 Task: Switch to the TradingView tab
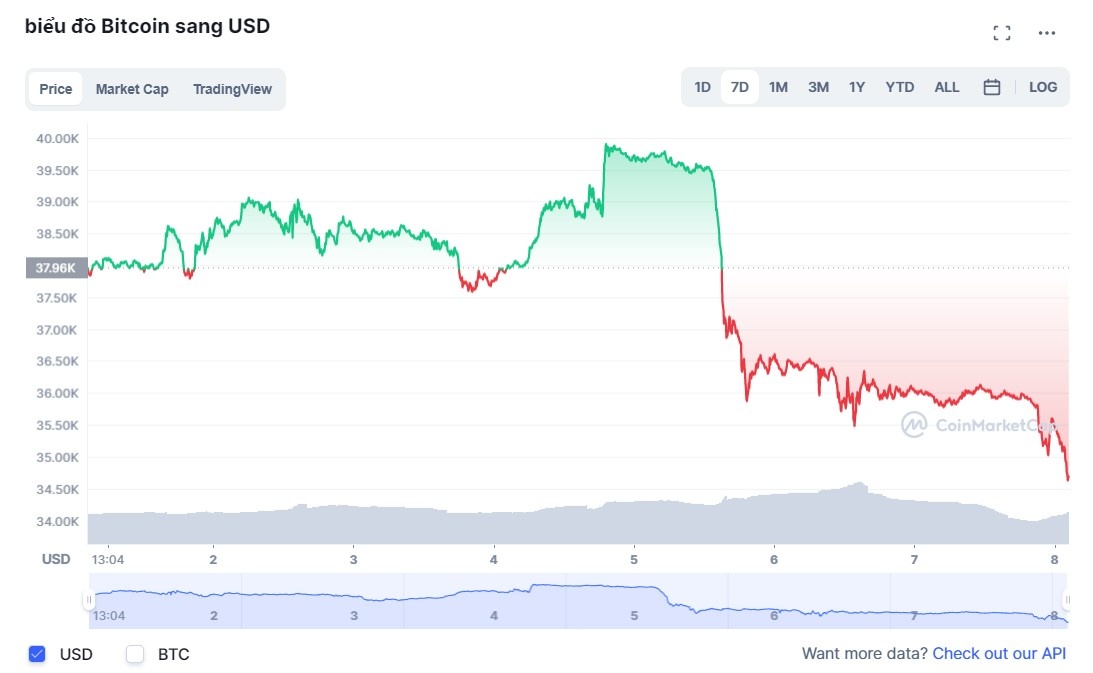click(x=232, y=89)
